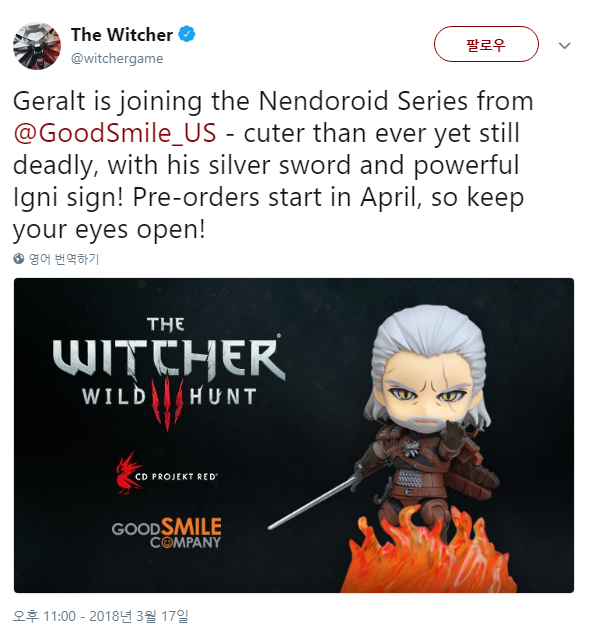The height and width of the screenshot is (637, 599).
Task: Click the wolf medallion on Geralt's chest
Action: click(412, 448)
